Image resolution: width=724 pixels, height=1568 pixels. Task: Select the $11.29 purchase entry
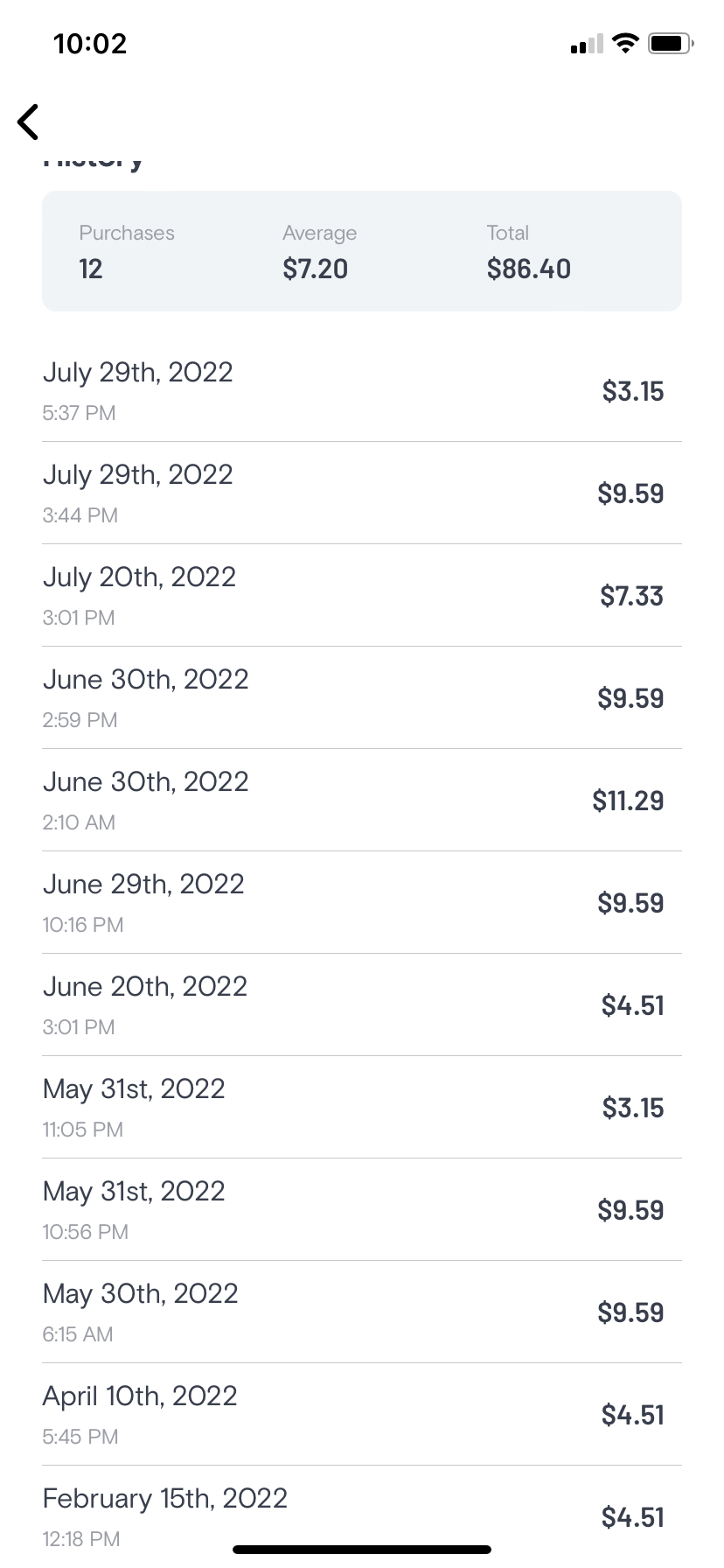pos(362,800)
